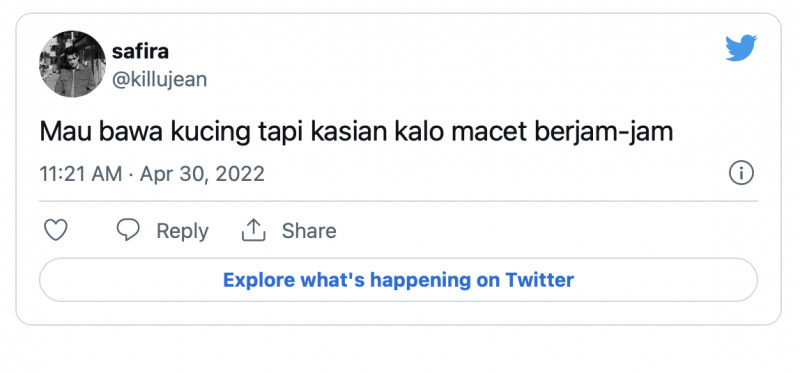Open Twitter via the blue bird logo

coord(741,48)
